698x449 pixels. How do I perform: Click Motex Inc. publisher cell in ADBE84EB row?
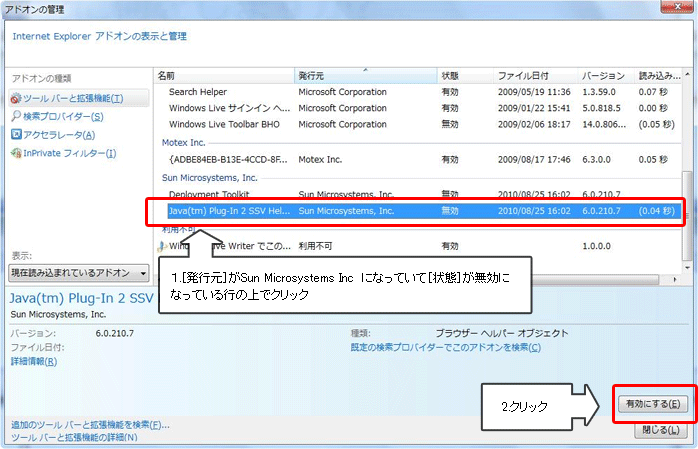pyautogui.click(x=320, y=159)
